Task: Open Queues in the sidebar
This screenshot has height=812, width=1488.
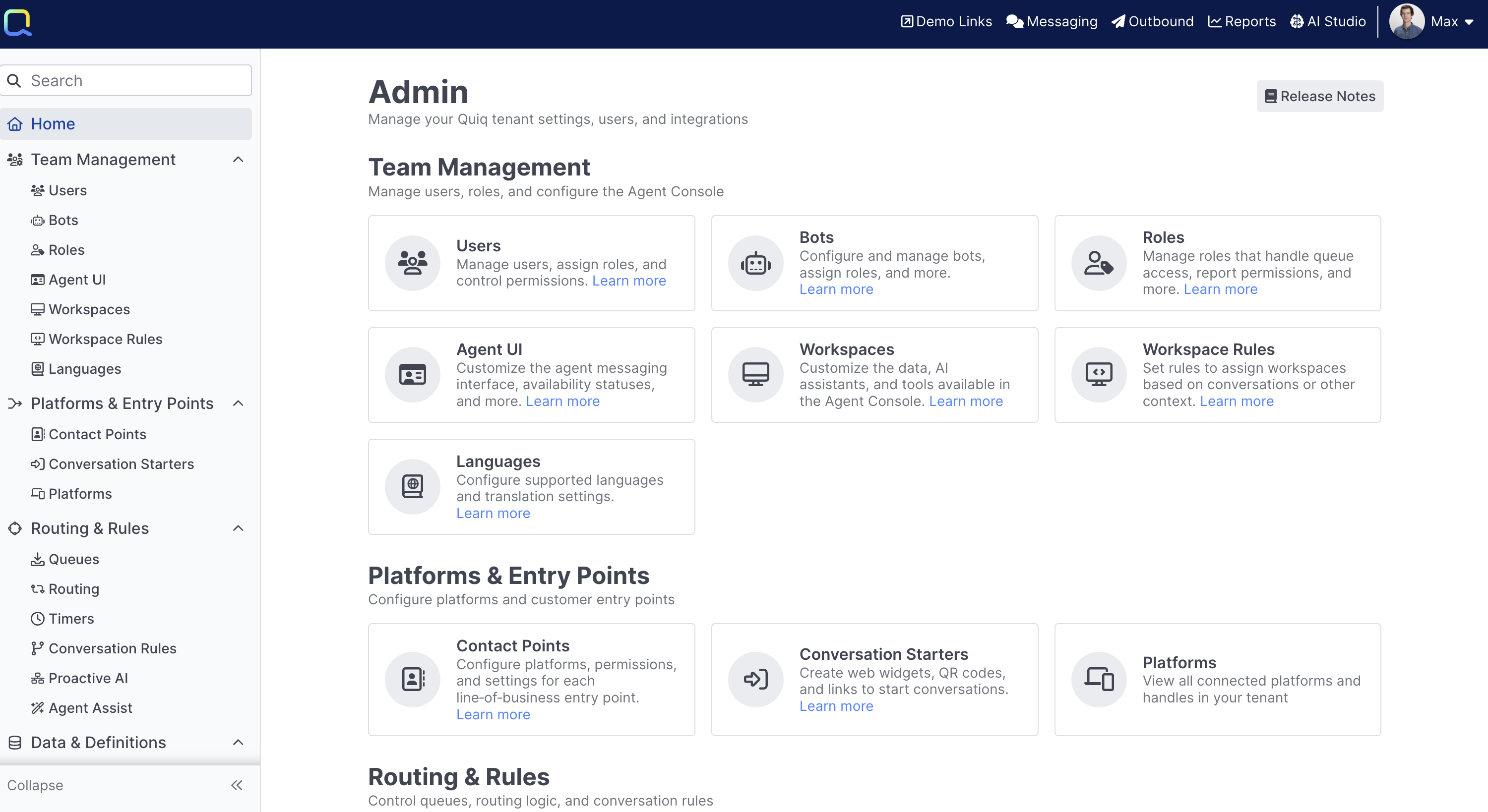Action: coord(73,559)
